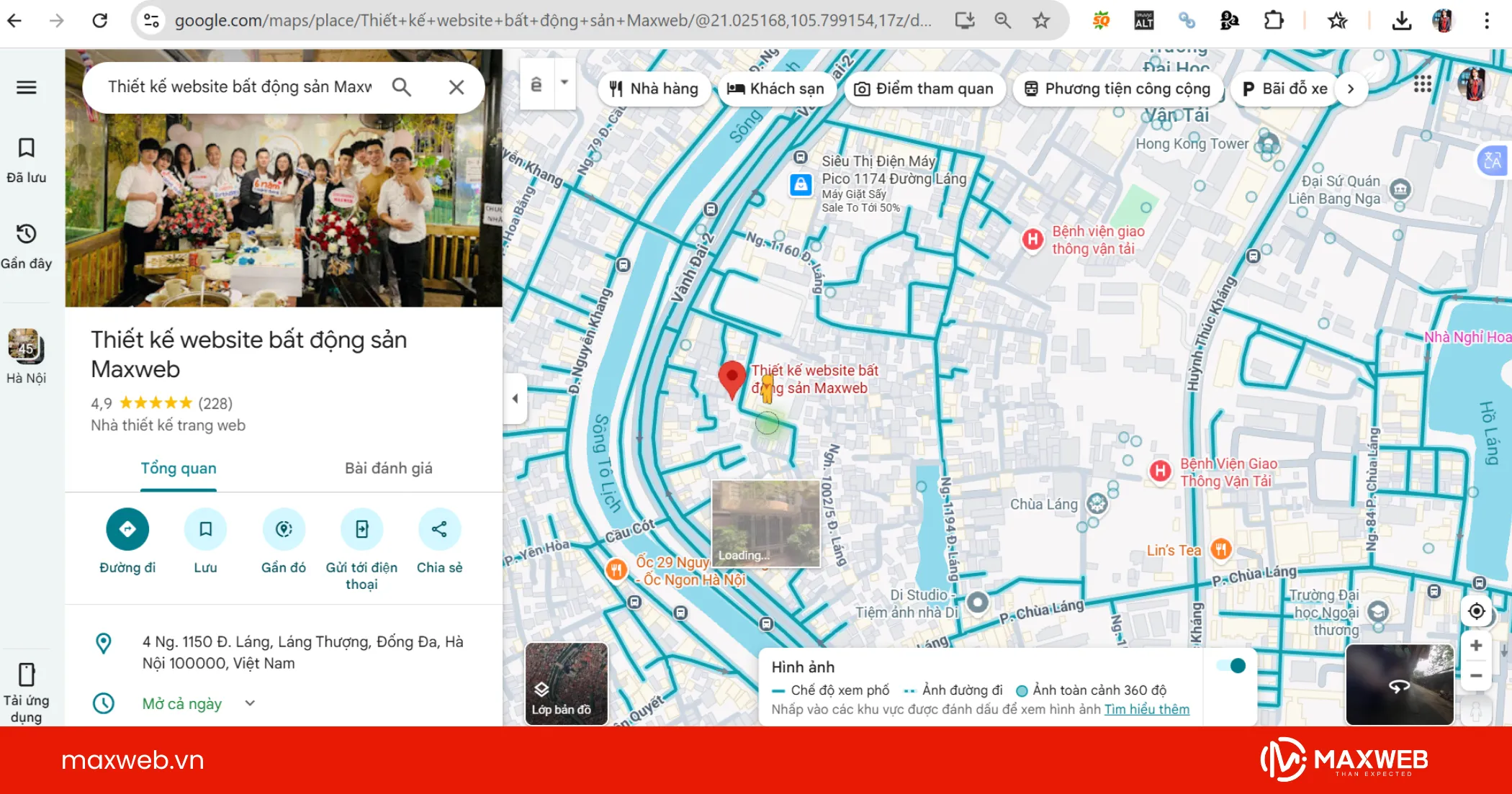1512x794 pixels.
Task: Open the Gần đó nearby icon
Action: pyautogui.click(x=284, y=529)
